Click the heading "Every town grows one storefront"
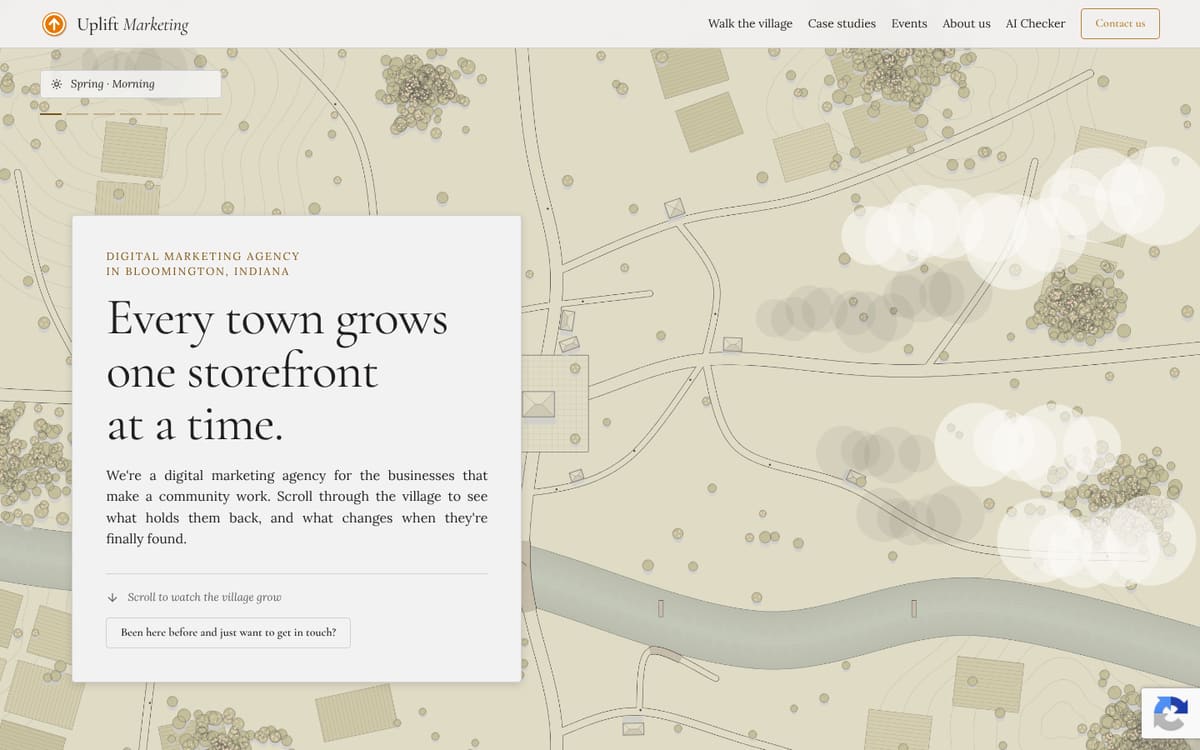1200x750 pixels. point(277,345)
